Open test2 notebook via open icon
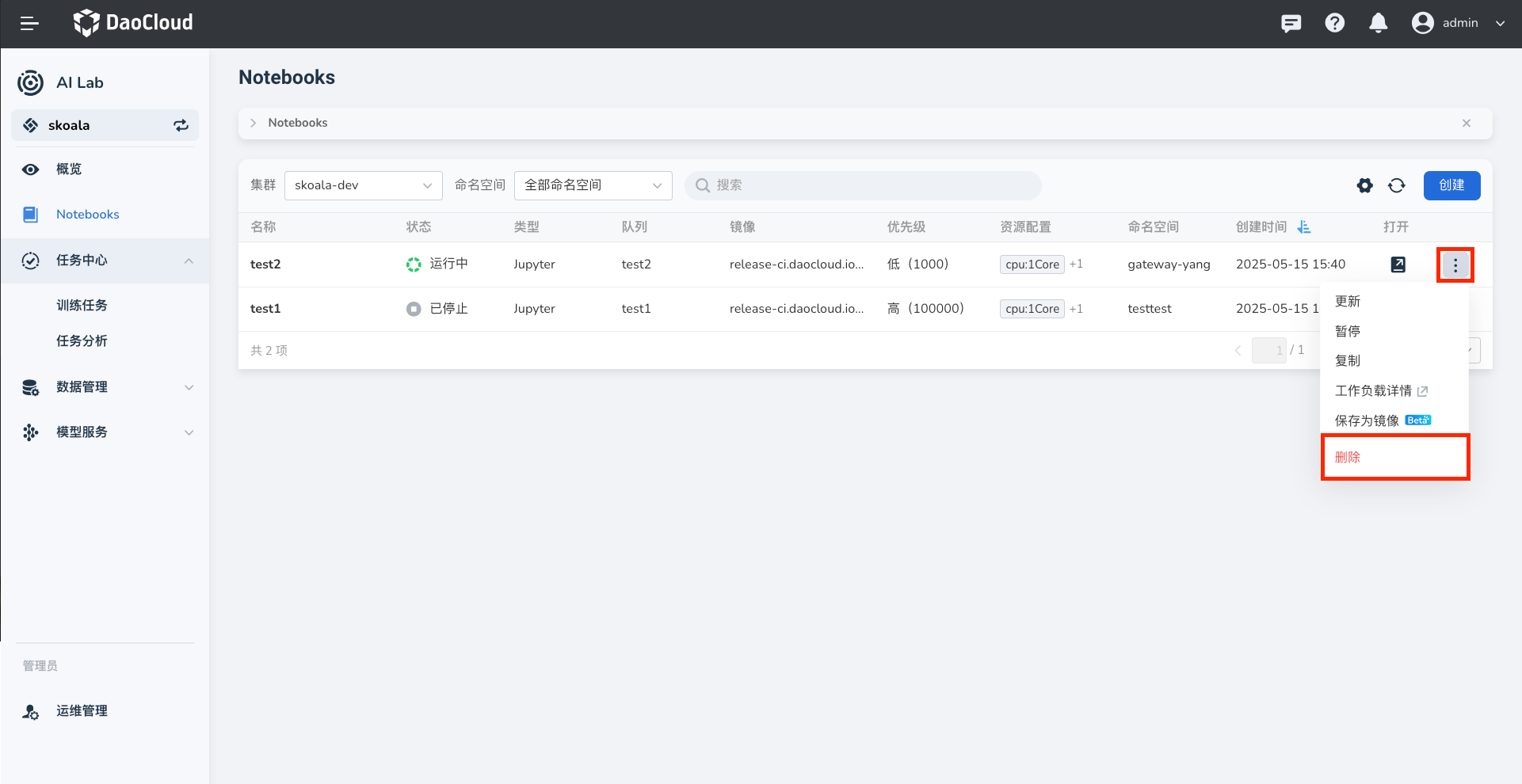The width and height of the screenshot is (1522, 784). 1398,265
